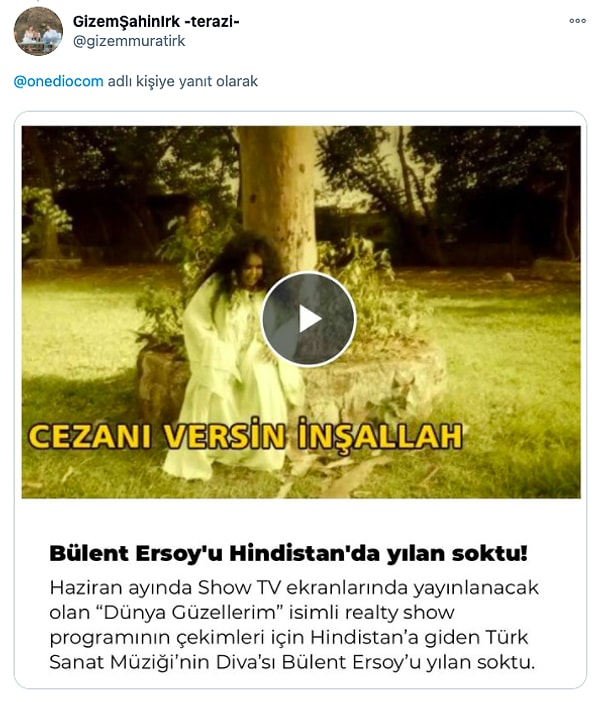
Task: Open the @gizemmuratirk handle
Action: tap(129, 41)
